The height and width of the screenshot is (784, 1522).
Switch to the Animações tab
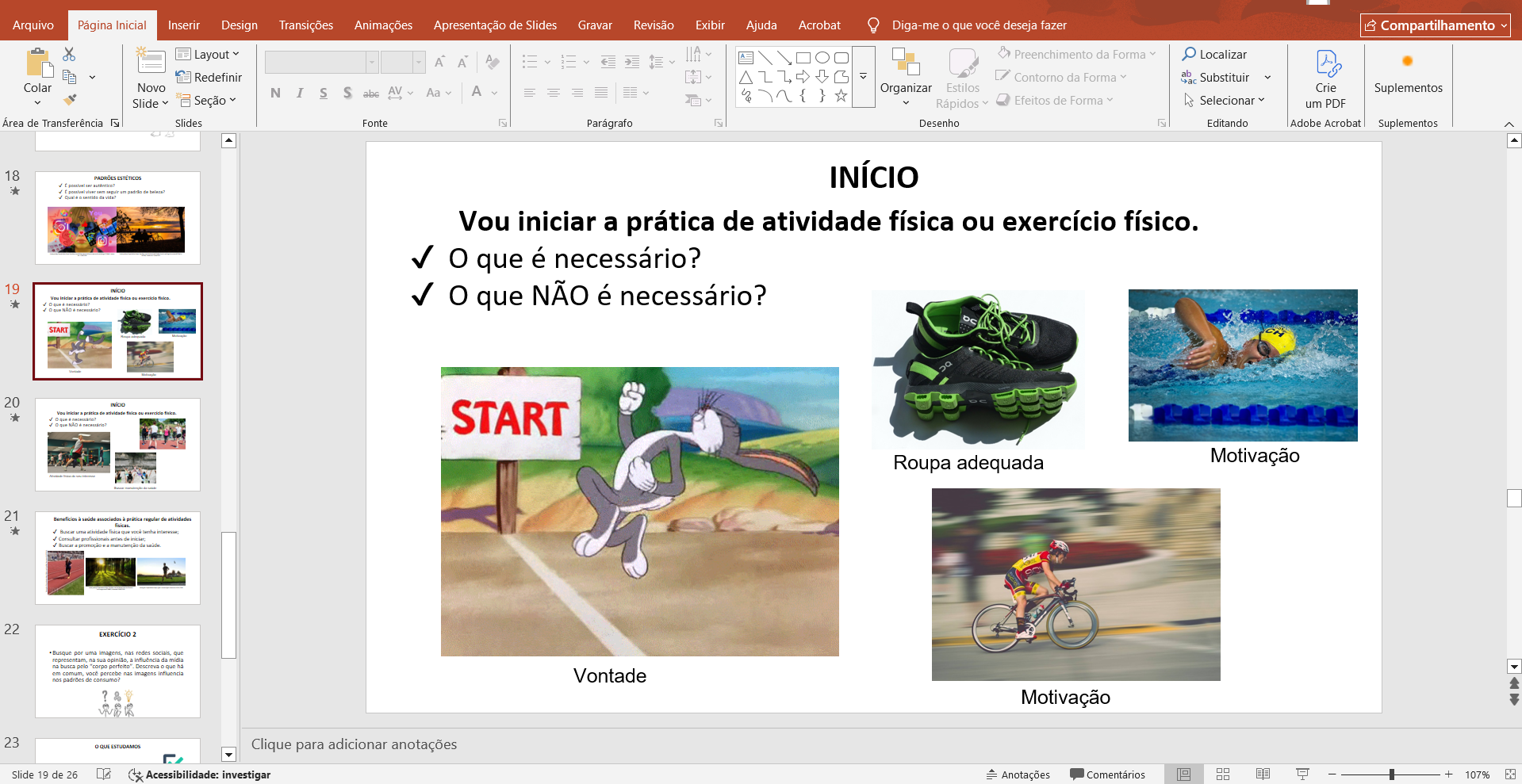(x=383, y=25)
